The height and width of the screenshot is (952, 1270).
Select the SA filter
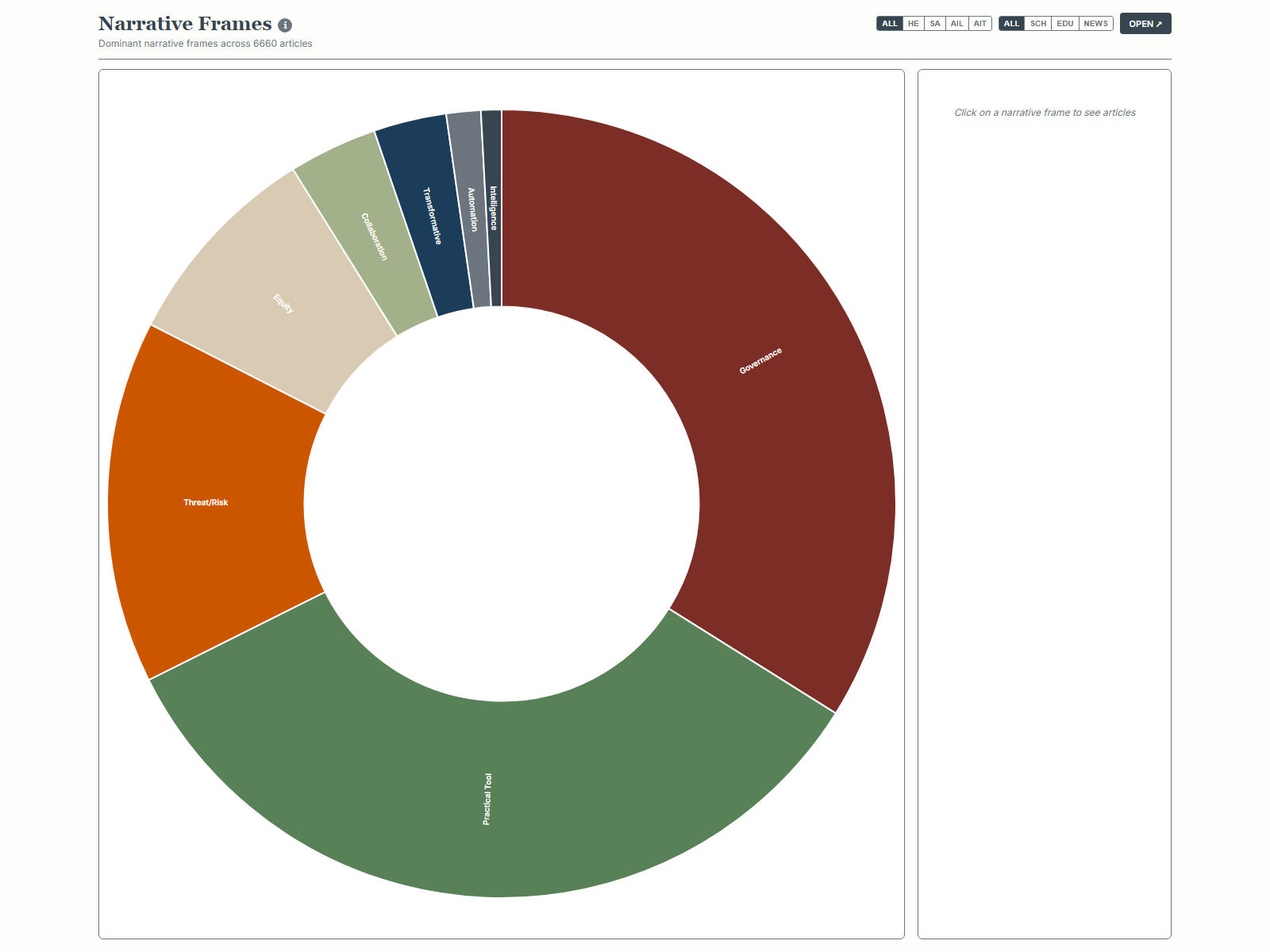935,24
